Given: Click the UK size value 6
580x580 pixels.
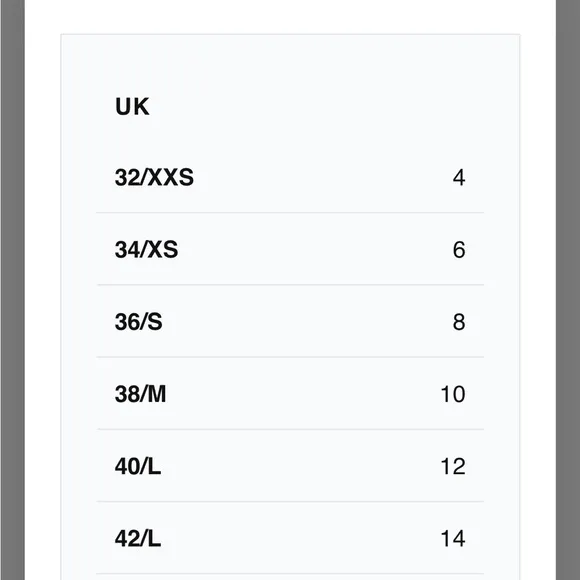Looking at the screenshot, I should pos(459,250).
